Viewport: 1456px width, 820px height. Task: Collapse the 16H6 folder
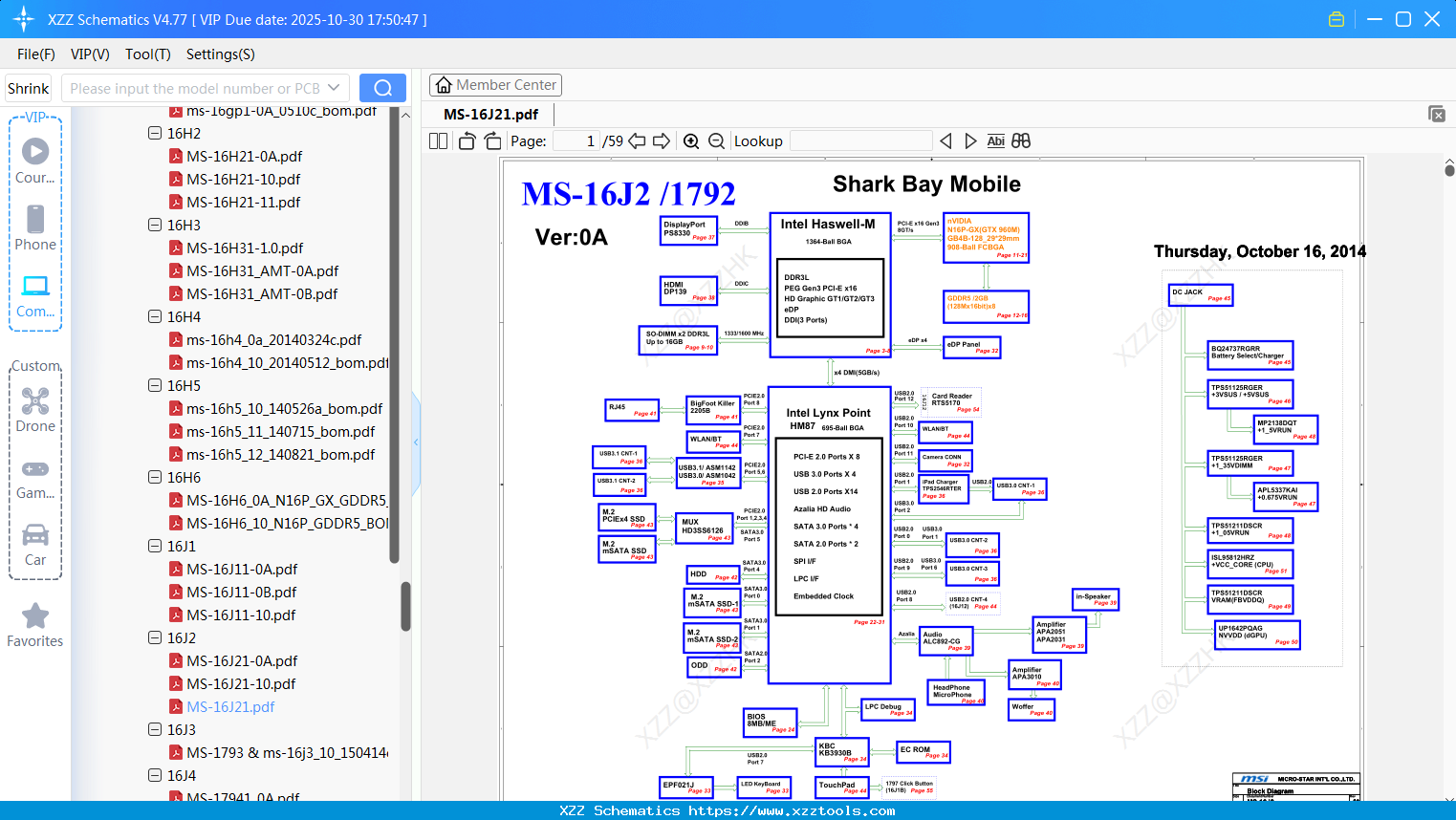click(x=155, y=478)
